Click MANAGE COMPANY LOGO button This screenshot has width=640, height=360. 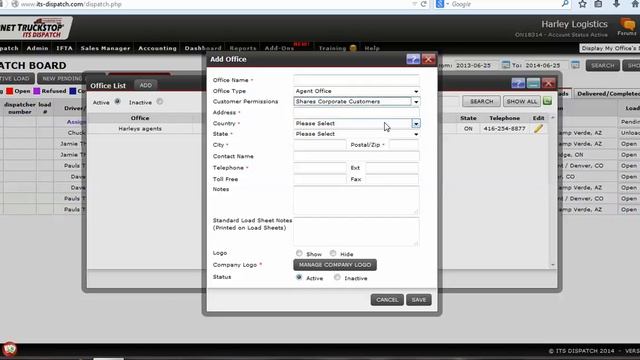335,265
